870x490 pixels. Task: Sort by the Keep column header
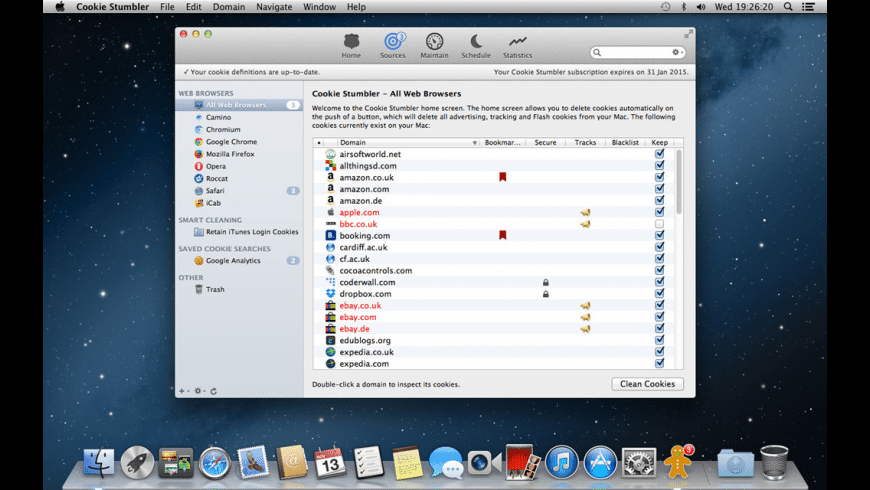tap(659, 143)
